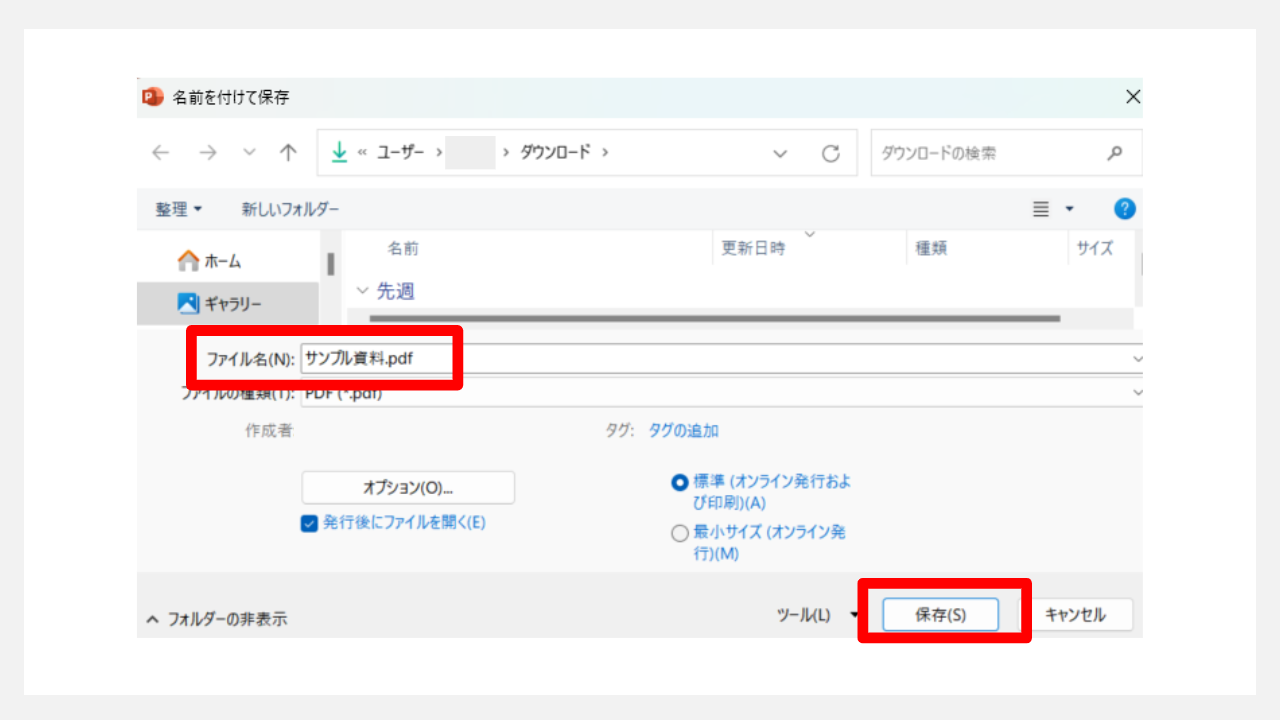1280x720 pixels.
Task: Click the magnifier search icon
Action: pyautogui.click(x=1115, y=154)
